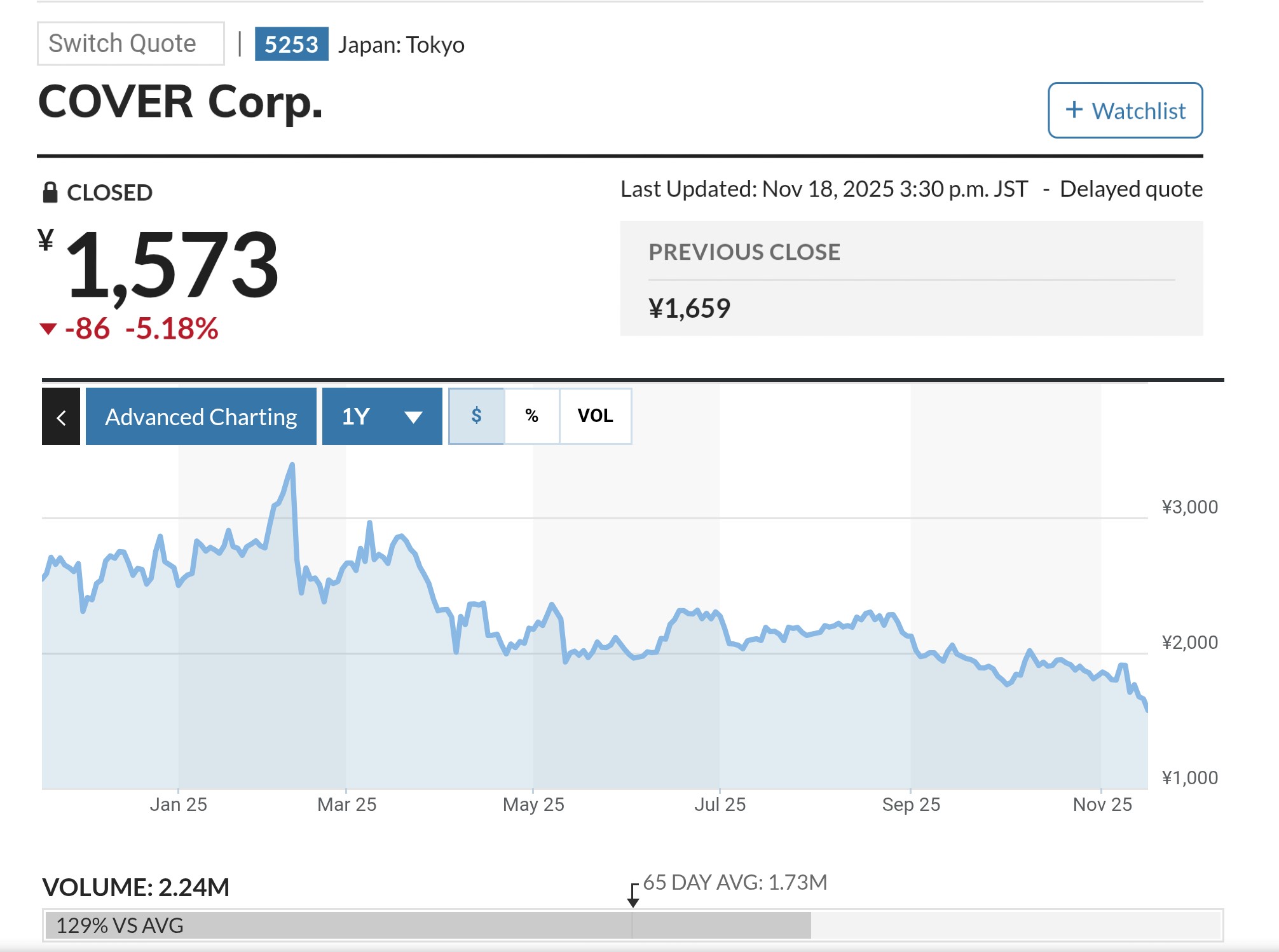Viewport: 1279px width, 952px height.
Task: Toggle the VOL chart view
Action: click(595, 416)
